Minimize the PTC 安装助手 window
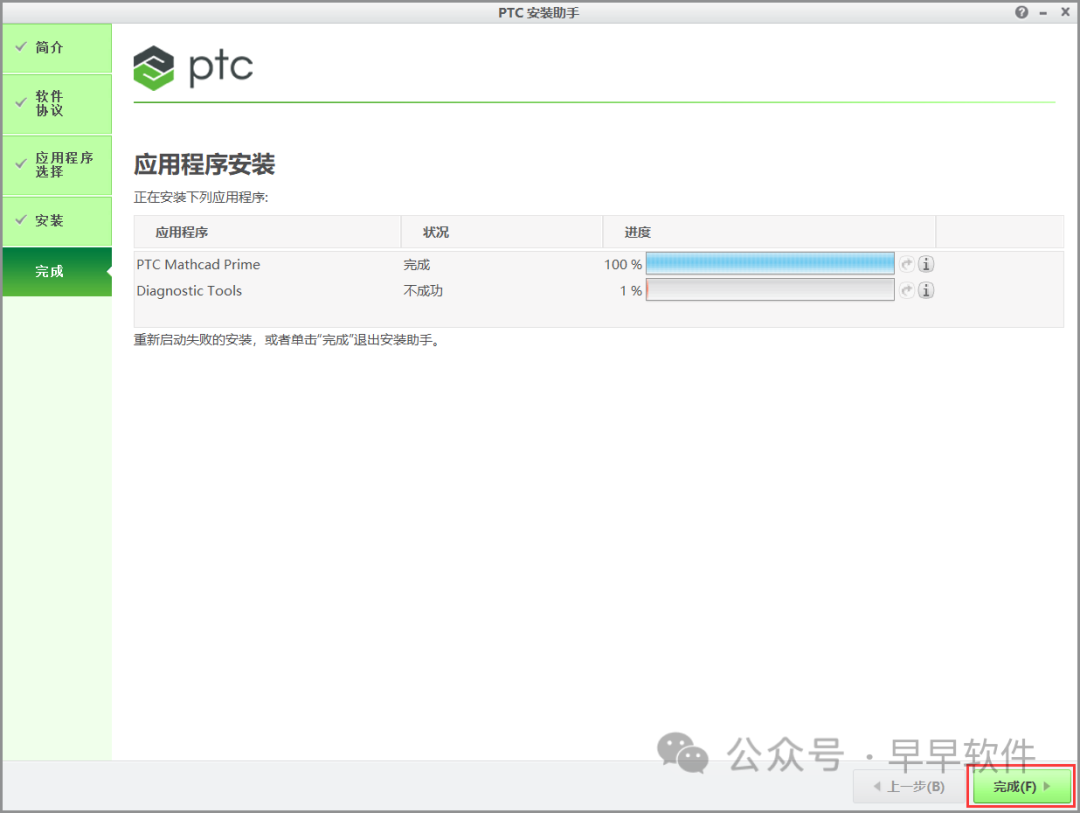Image resolution: width=1080 pixels, height=813 pixels. click(x=1043, y=13)
